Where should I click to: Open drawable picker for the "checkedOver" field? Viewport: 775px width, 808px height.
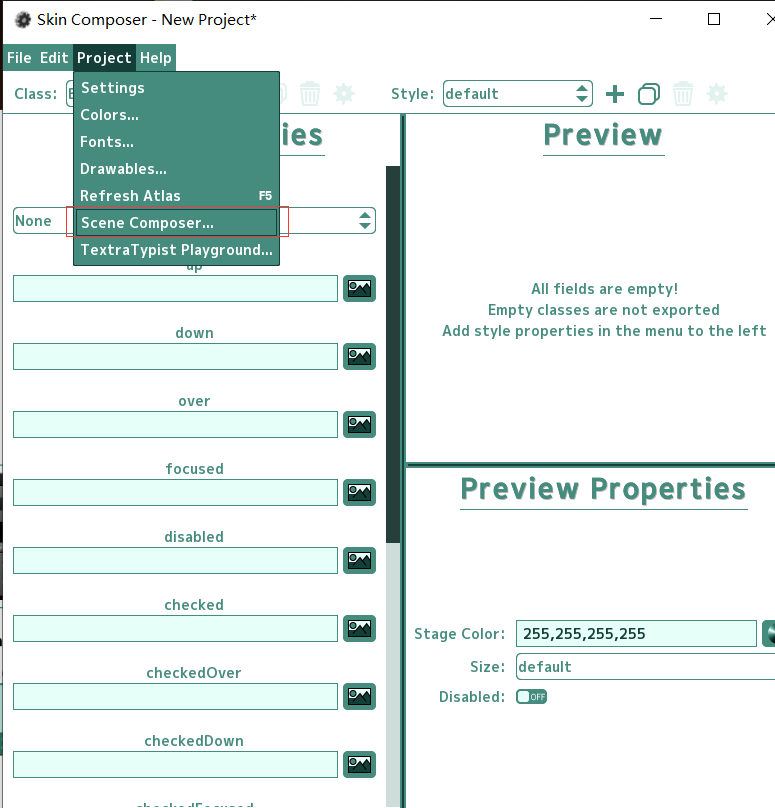click(359, 697)
